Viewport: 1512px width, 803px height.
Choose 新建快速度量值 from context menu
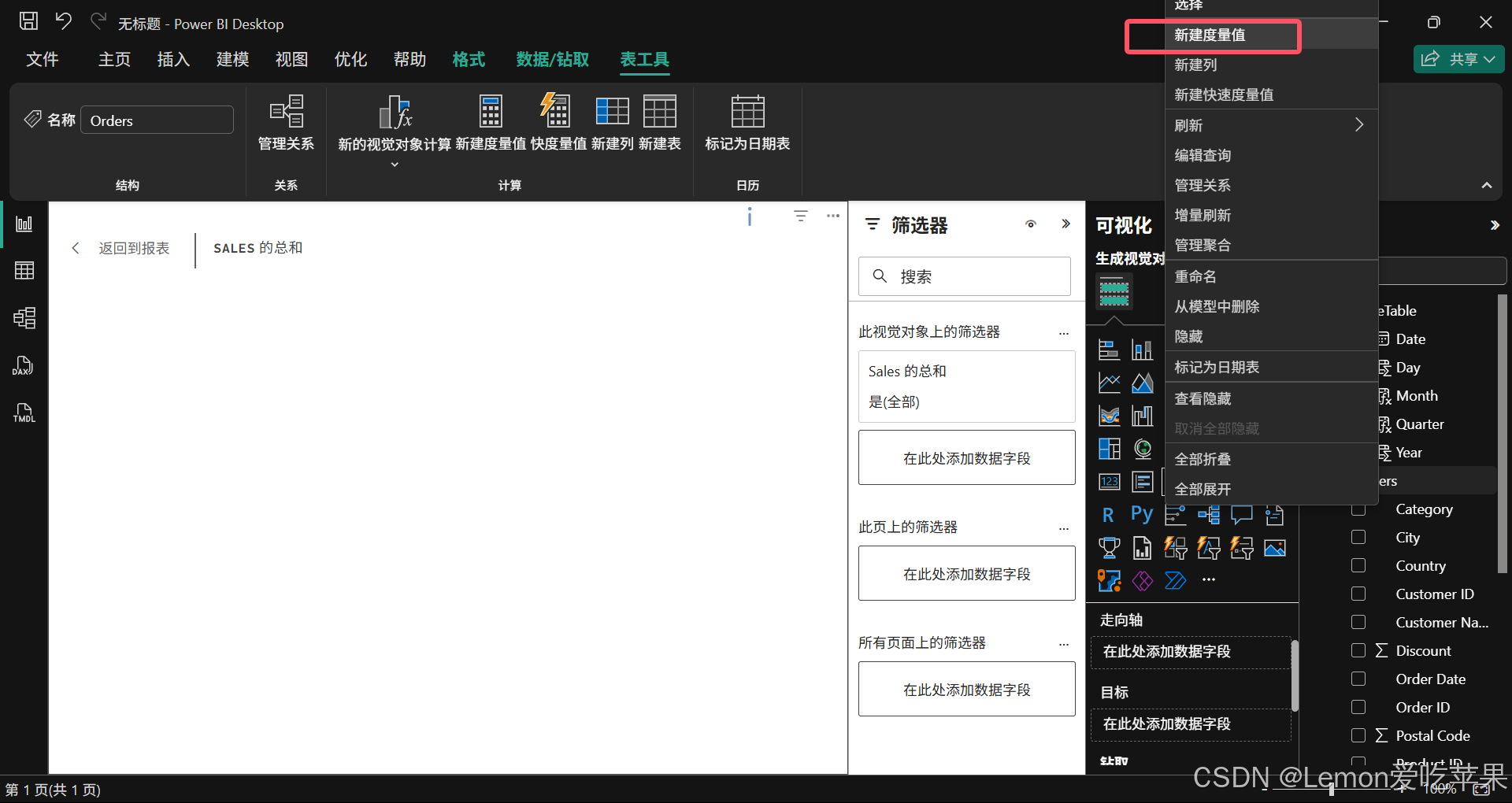(x=1271, y=94)
